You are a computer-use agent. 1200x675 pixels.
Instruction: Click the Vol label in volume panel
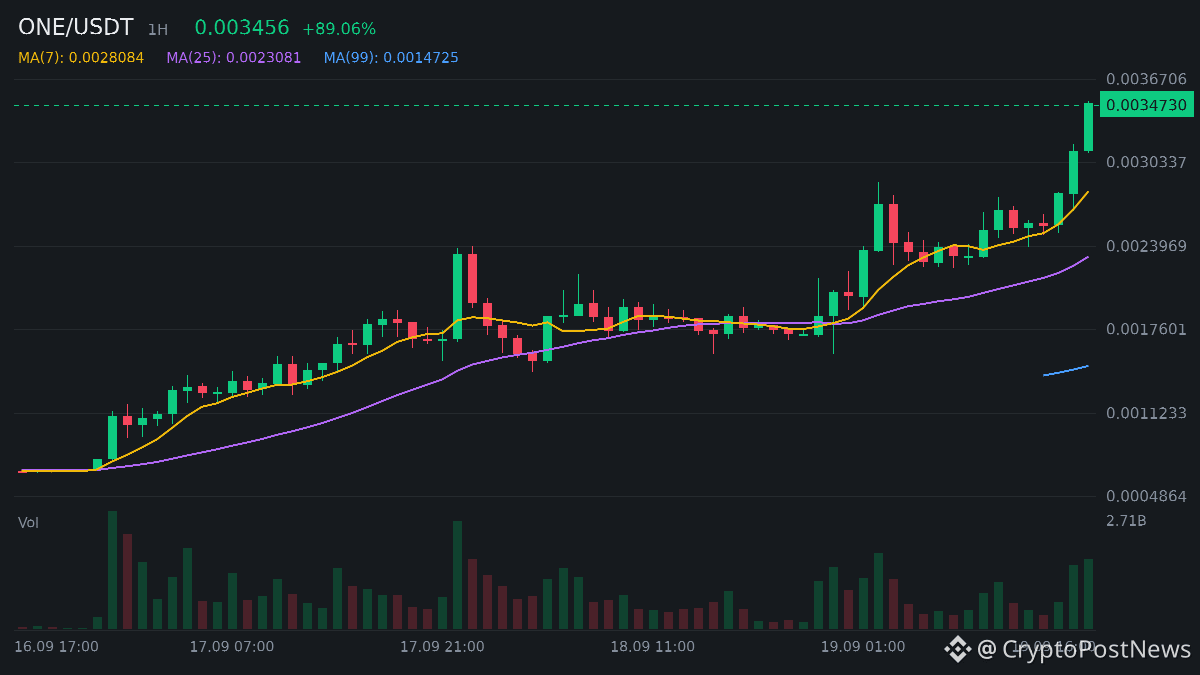tap(28, 522)
